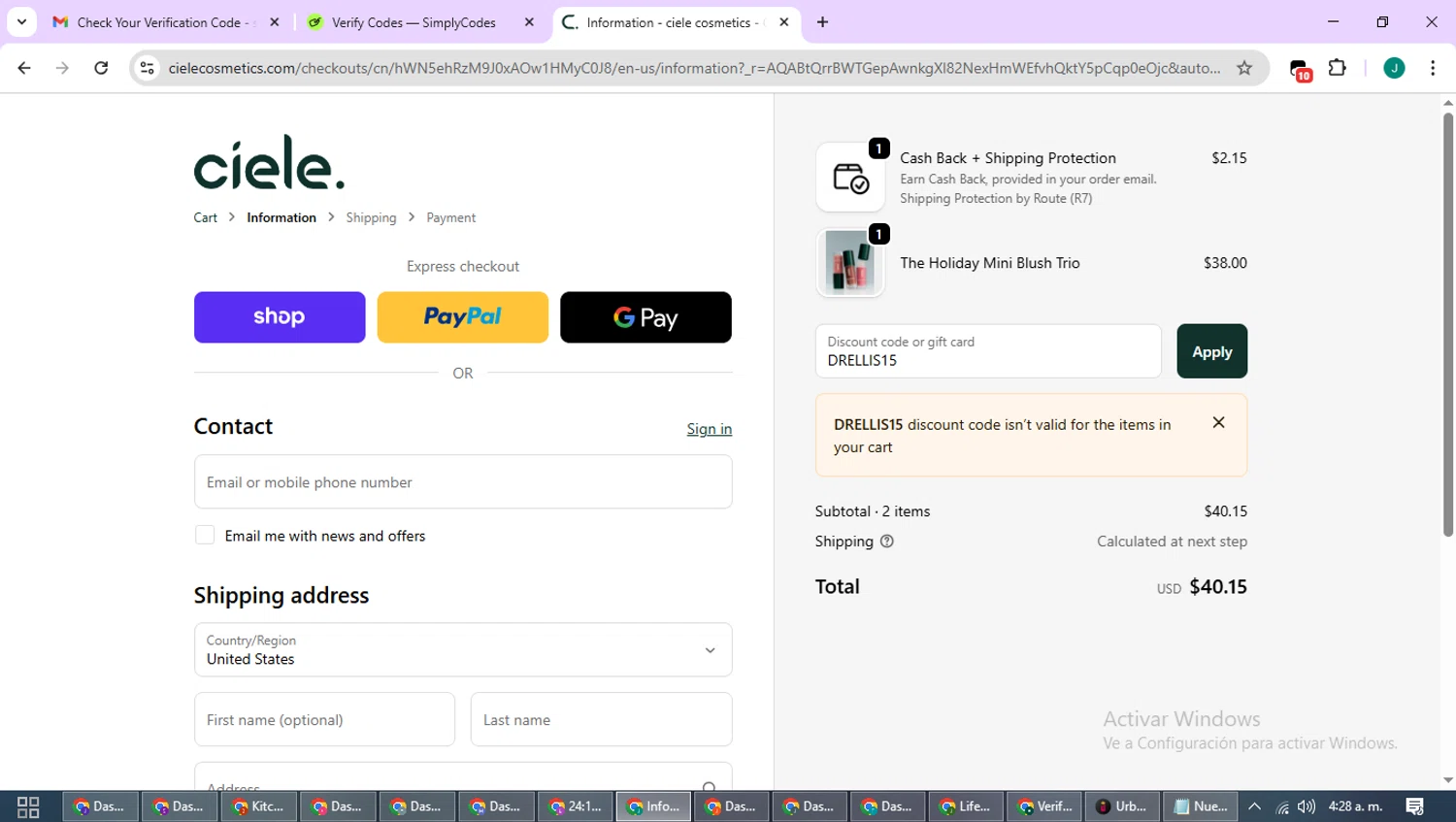This screenshot has width=1456, height=822.
Task: Open a new browser tab
Action: tap(823, 21)
